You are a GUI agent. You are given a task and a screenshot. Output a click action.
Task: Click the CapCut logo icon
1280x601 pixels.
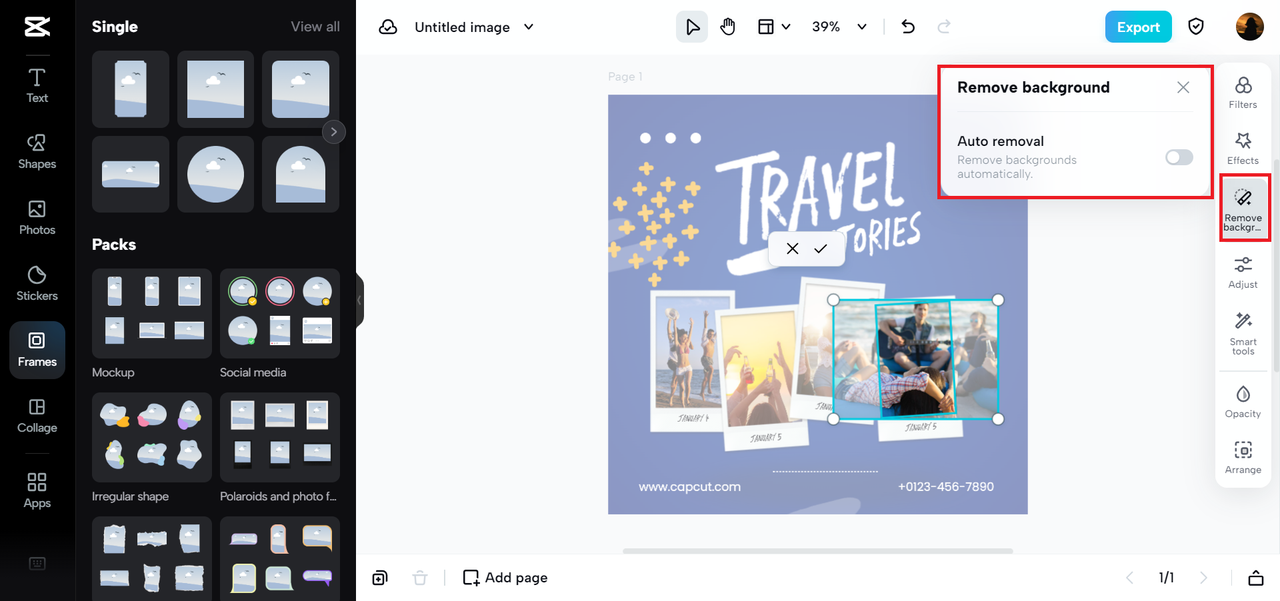coord(37,27)
